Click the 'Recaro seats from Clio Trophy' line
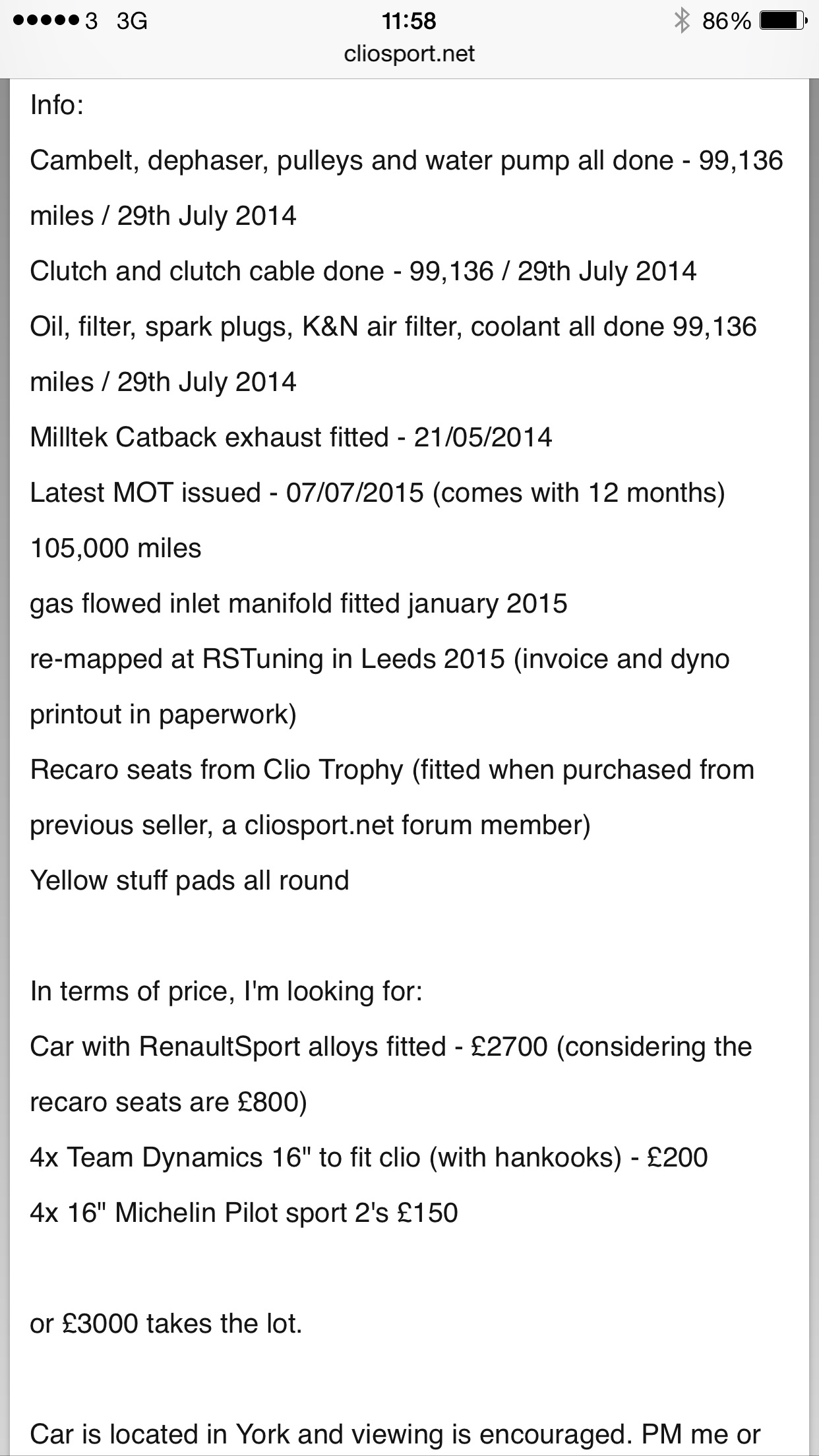Screen dimensions: 819x1456 [392, 770]
